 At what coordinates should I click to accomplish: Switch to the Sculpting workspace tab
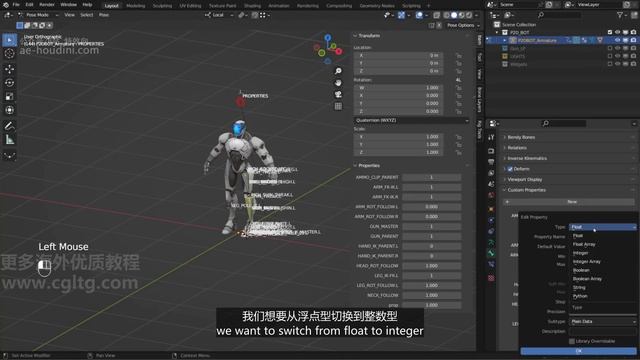click(x=162, y=6)
